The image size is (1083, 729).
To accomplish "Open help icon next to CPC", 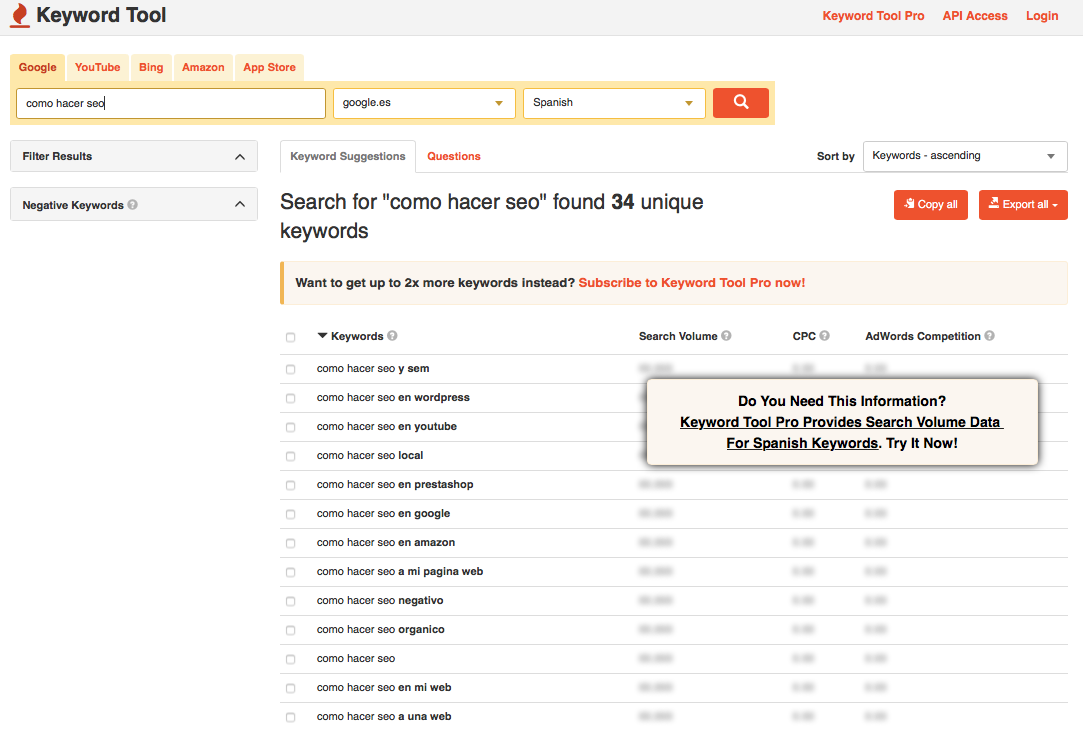I will (x=824, y=336).
